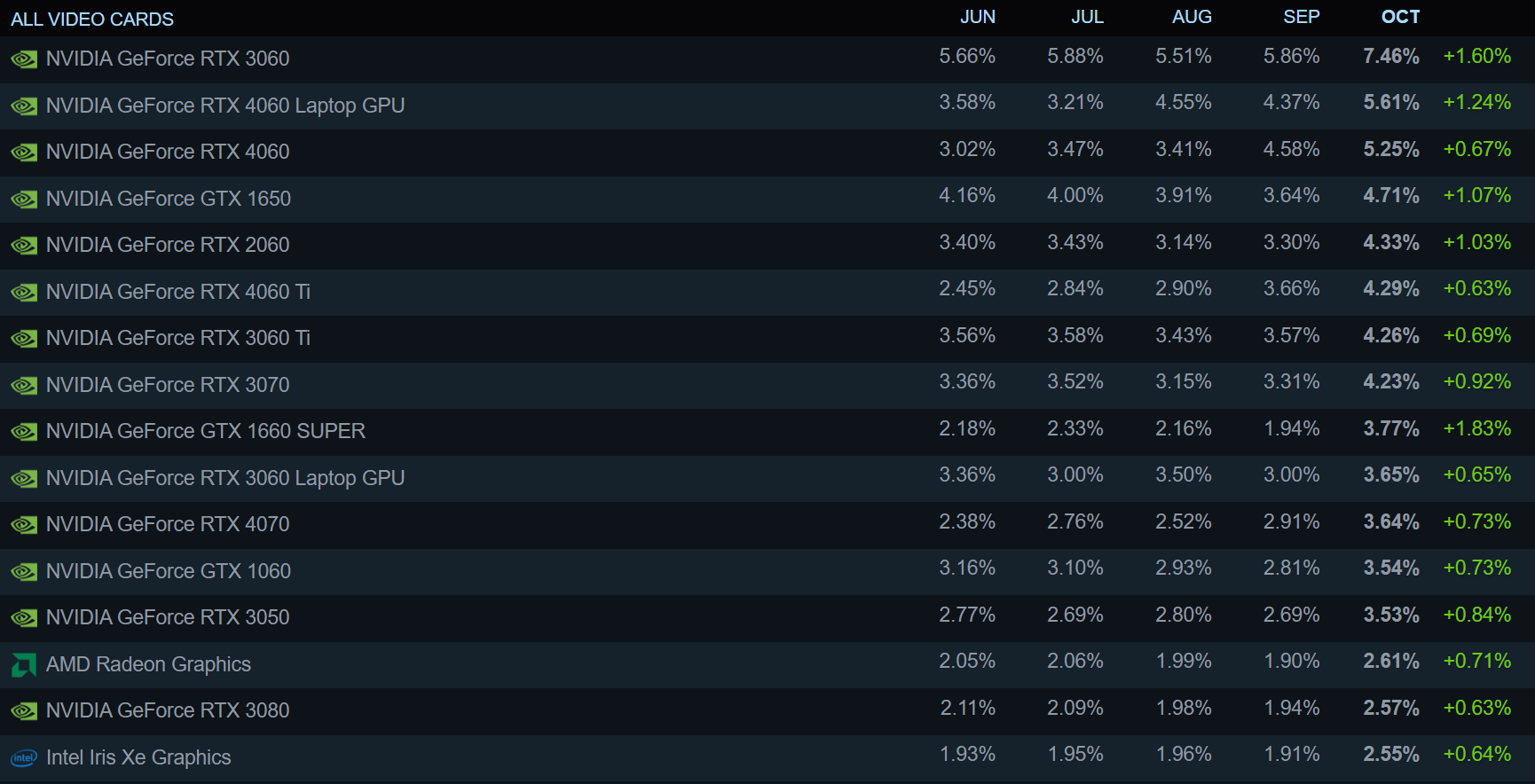This screenshot has width=1535, height=784.
Task: Click NVIDIA icon next to GTX 1650
Action: tap(24, 200)
